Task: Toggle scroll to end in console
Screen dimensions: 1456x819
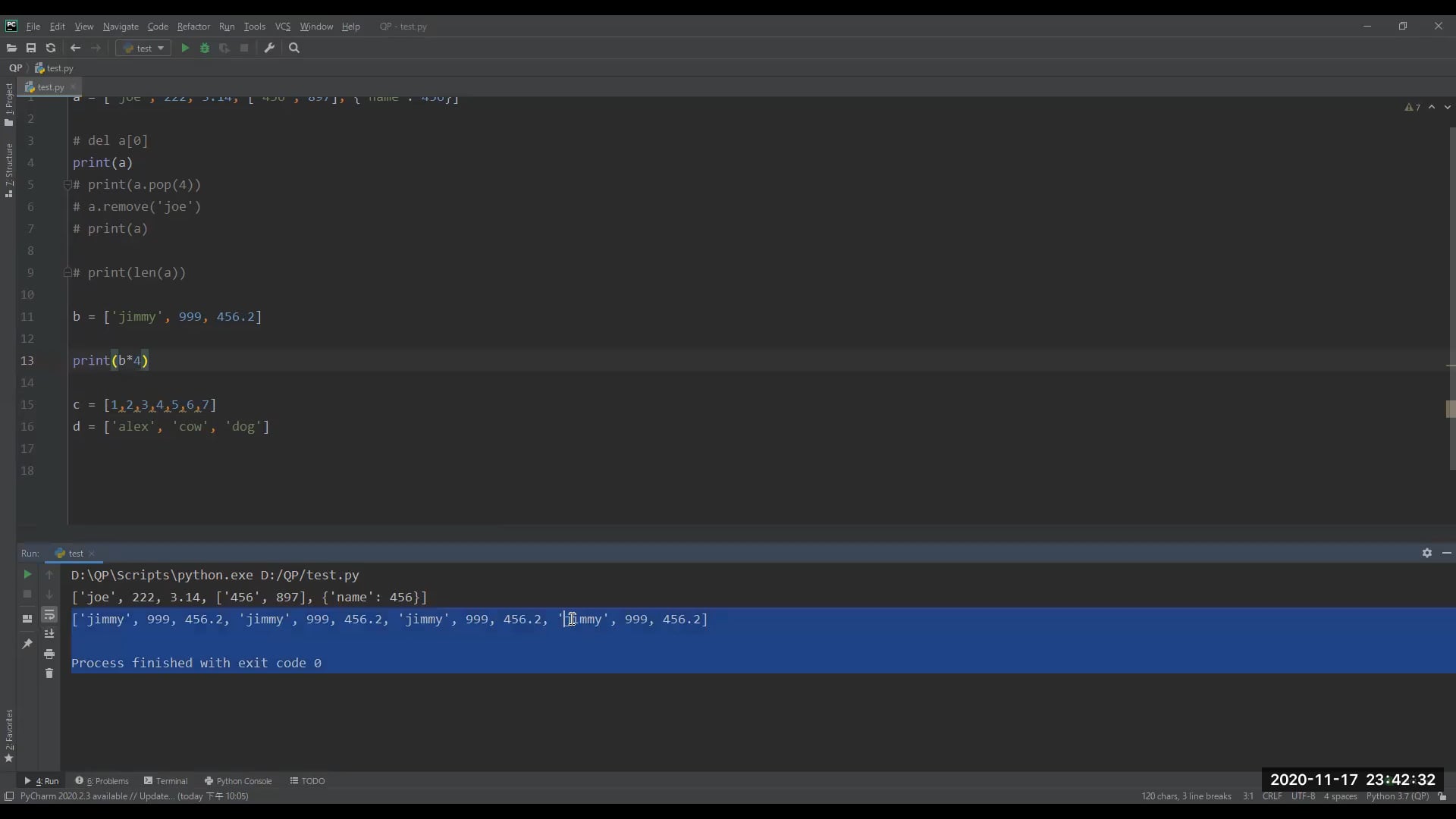Action: tap(49, 634)
